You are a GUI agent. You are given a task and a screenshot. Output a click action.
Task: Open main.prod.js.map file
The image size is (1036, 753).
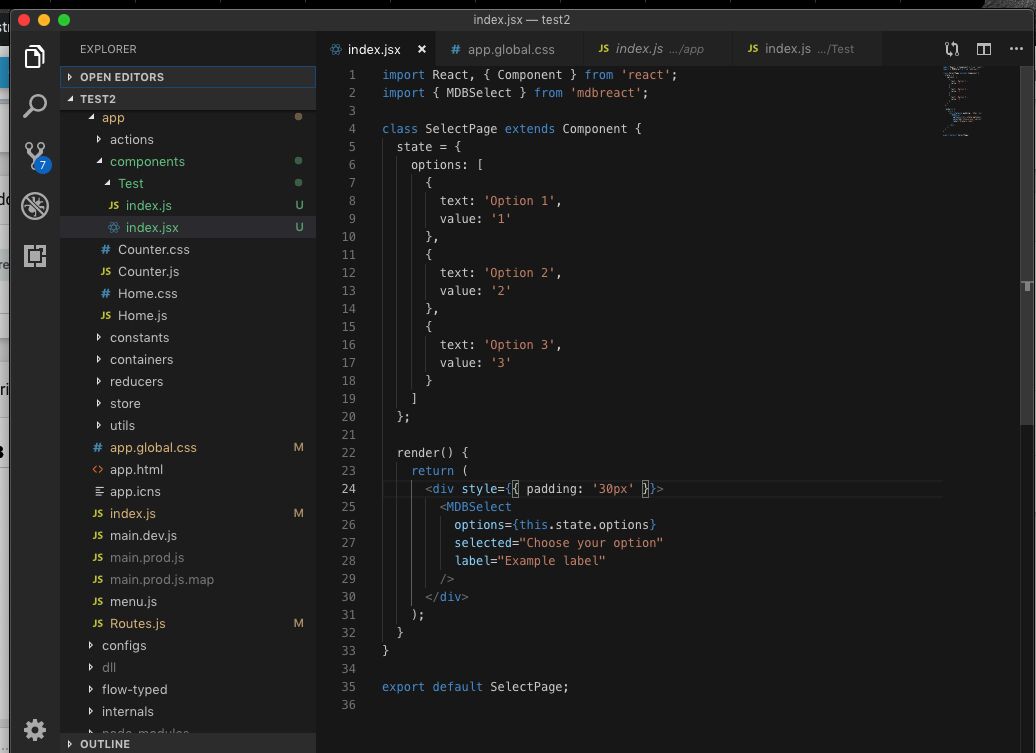(188, 579)
